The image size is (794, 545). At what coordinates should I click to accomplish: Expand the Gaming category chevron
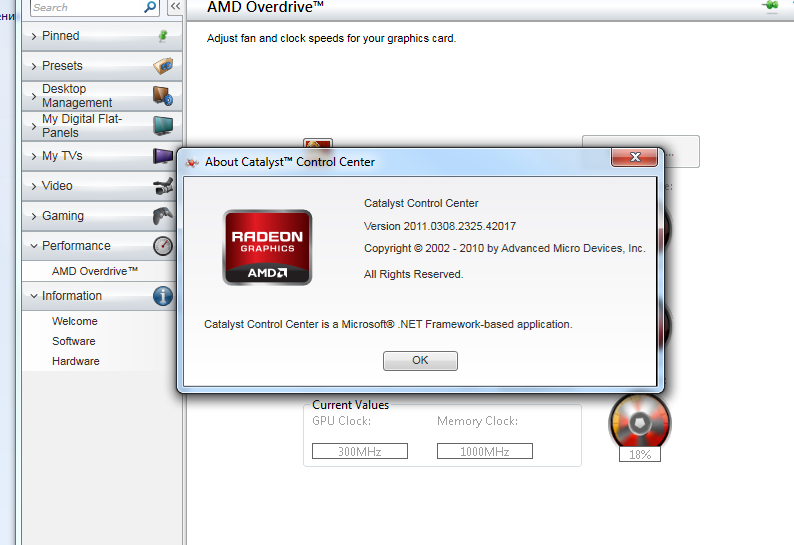(x=34, y=216)
